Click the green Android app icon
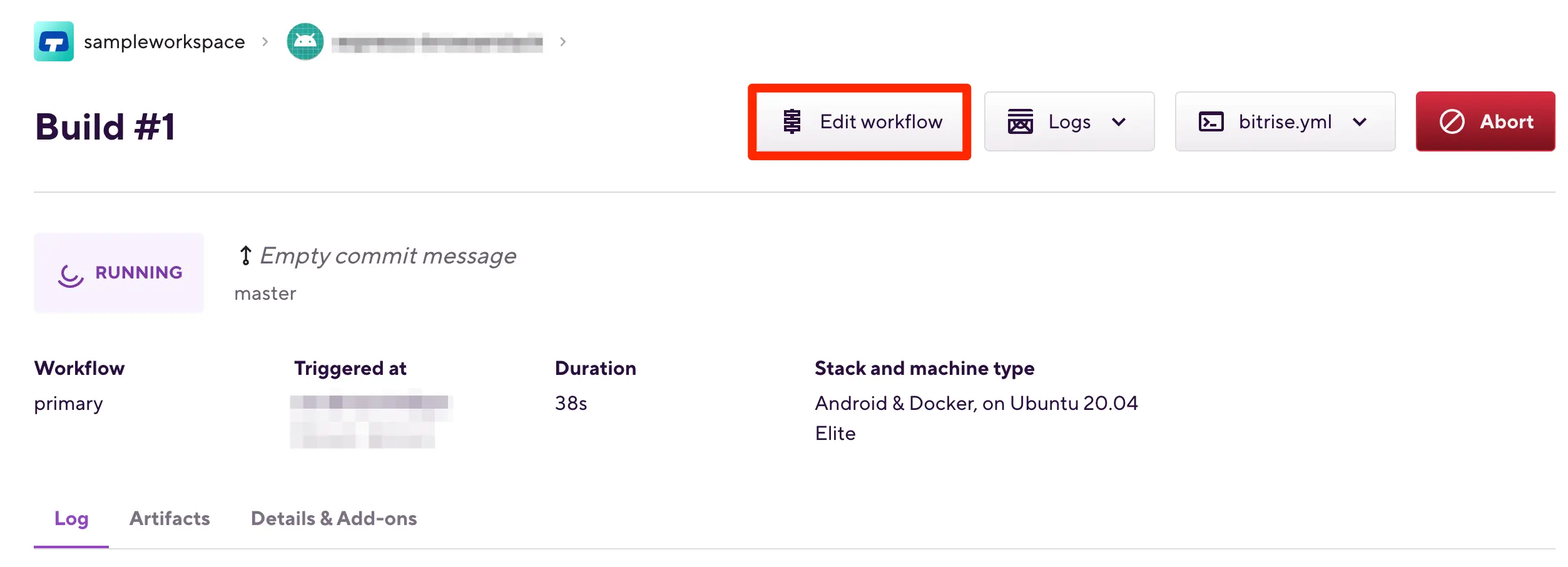This screenshot has width=1568, height=567. click(305, 41)
